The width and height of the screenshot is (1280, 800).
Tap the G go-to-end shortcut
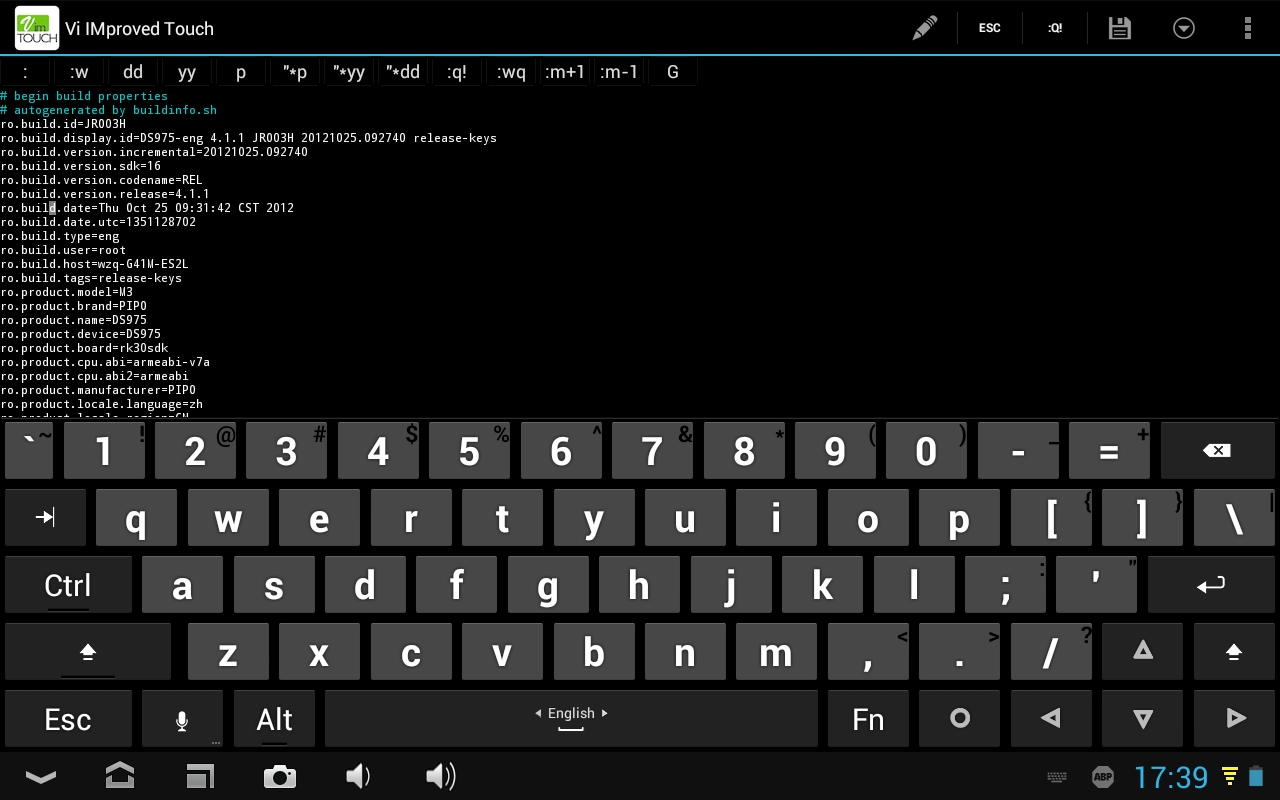(673, 72)
